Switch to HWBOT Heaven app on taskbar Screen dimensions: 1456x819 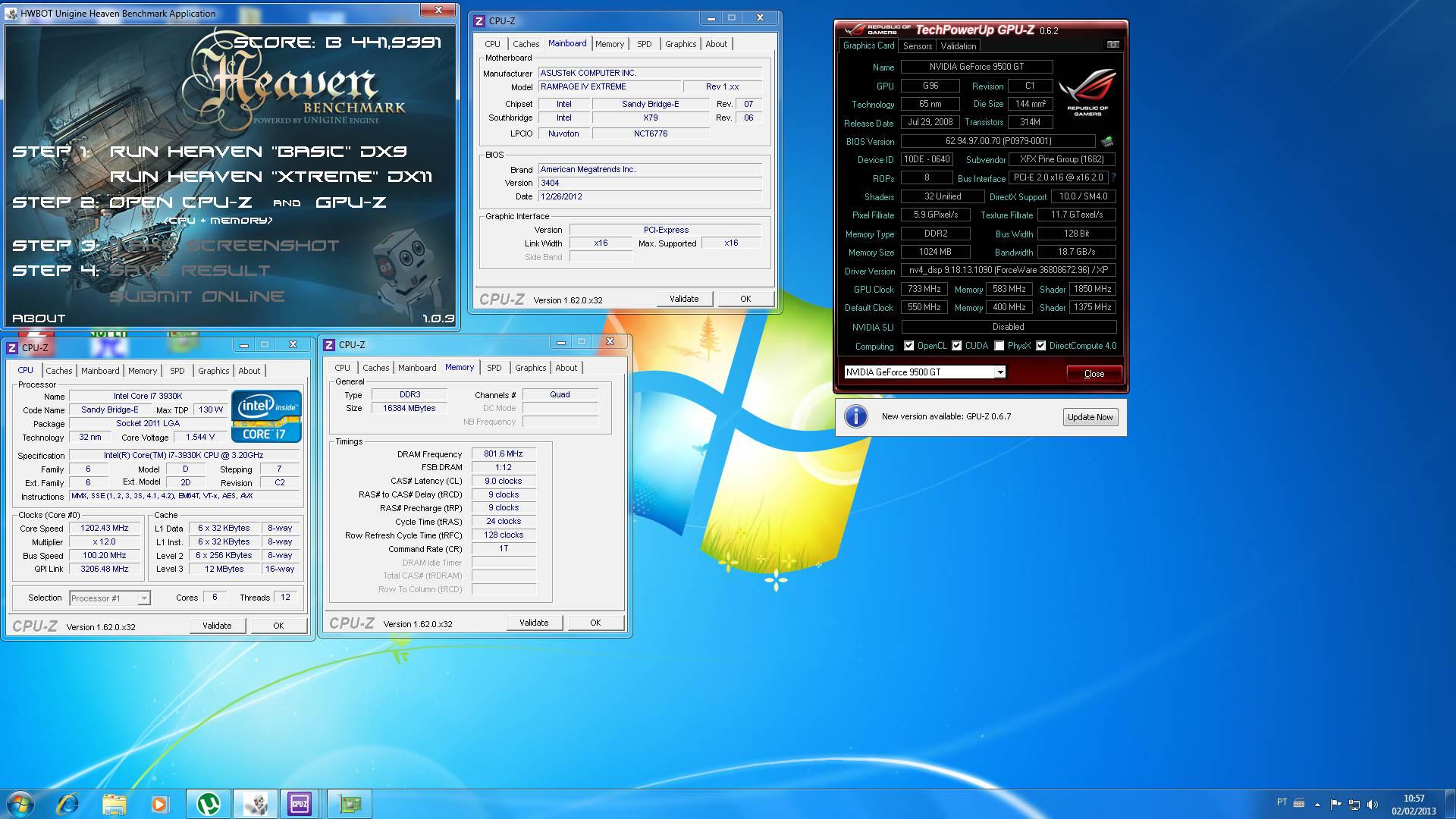pos(255,803)
